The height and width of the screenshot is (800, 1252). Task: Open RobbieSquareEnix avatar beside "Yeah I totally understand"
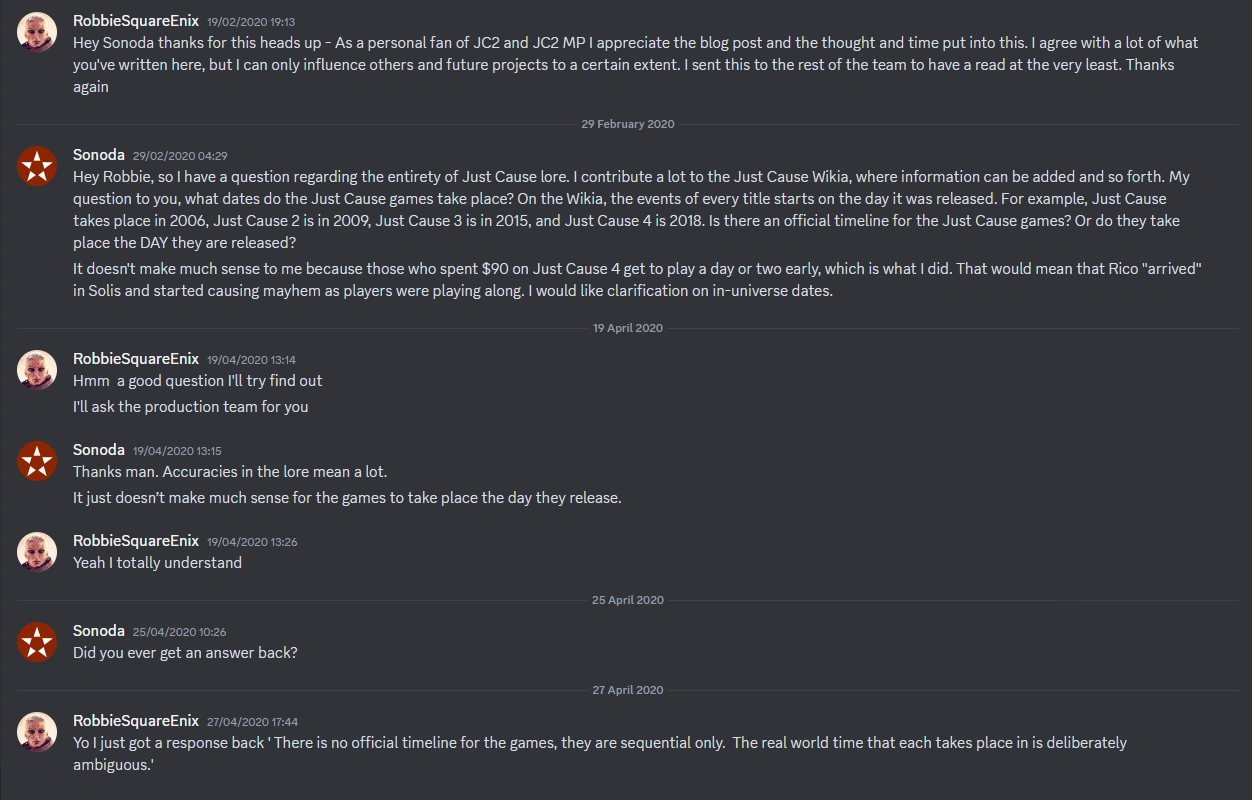[x=37, y=552]
